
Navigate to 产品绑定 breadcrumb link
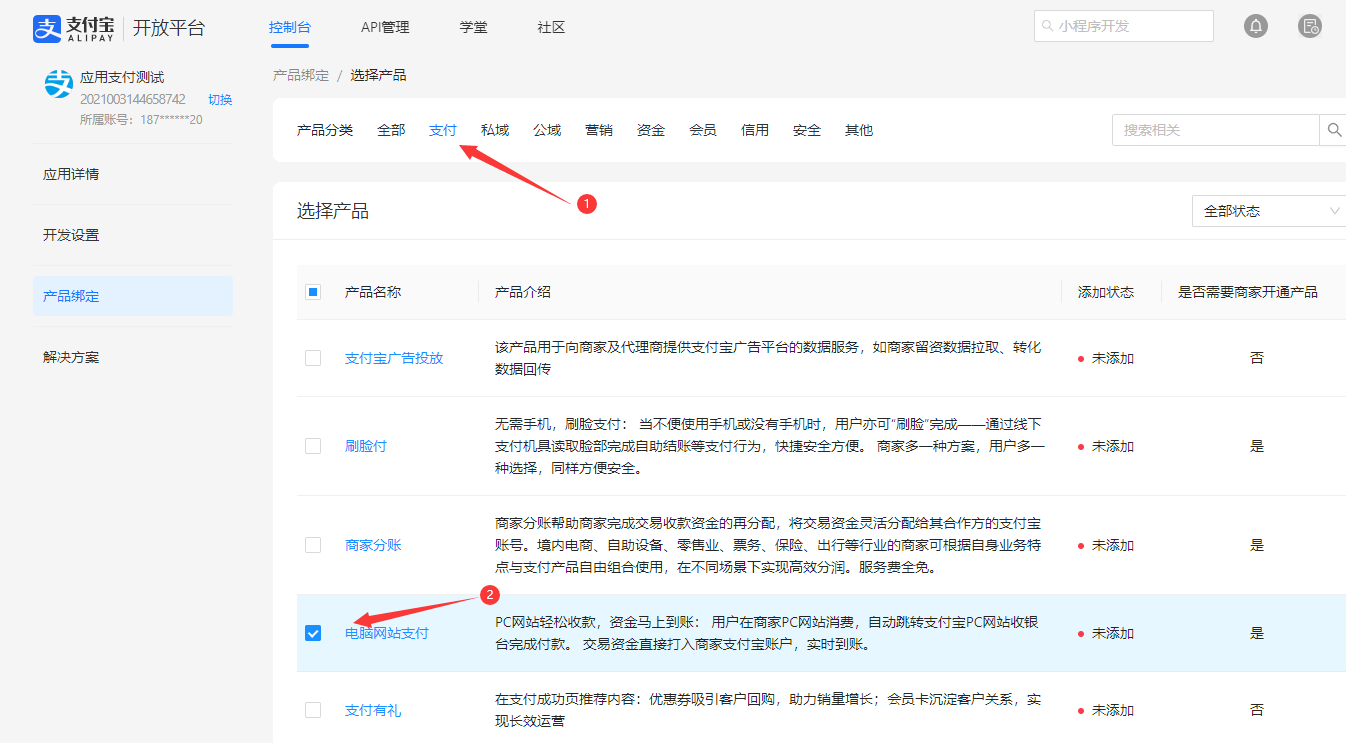tap(301, 75)
